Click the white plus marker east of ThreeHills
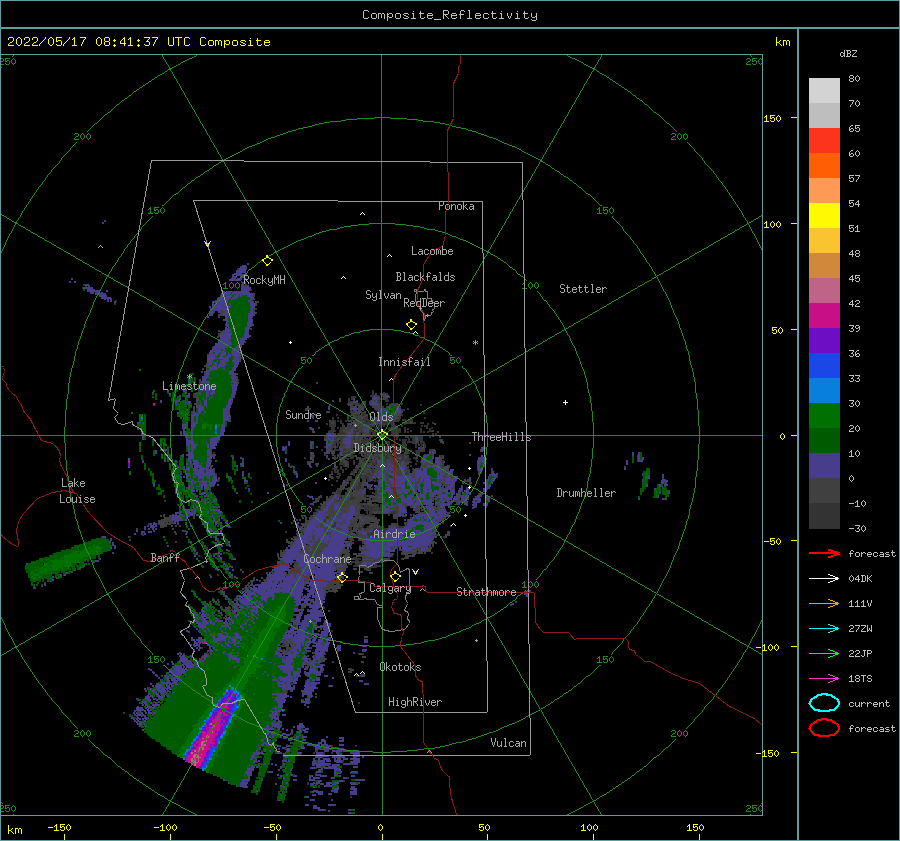Screen dimensions: 900x841 565,402
